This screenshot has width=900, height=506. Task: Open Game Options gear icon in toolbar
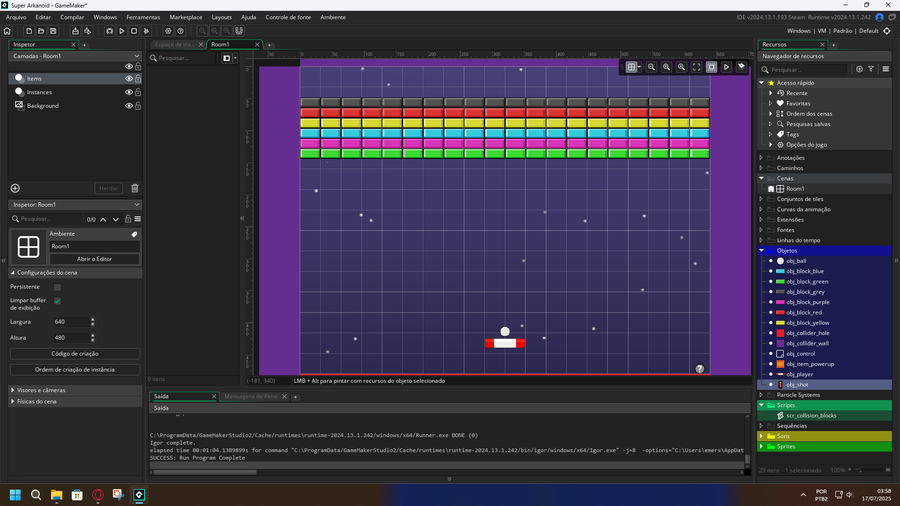[168, 31]
